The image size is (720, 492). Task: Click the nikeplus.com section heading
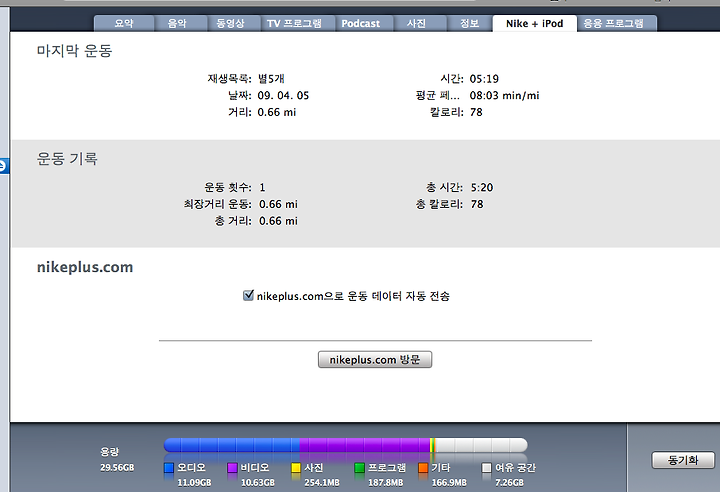[x=85, y=267]
